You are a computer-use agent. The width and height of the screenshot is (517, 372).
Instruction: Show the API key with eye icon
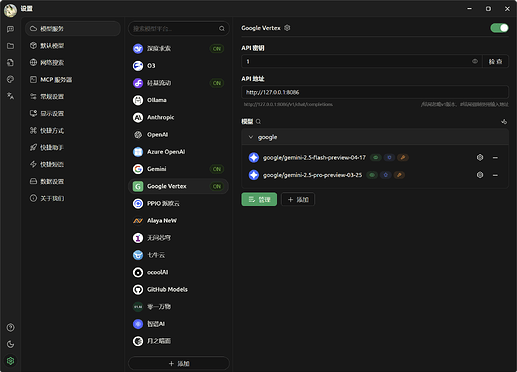[x=475, y=61]
